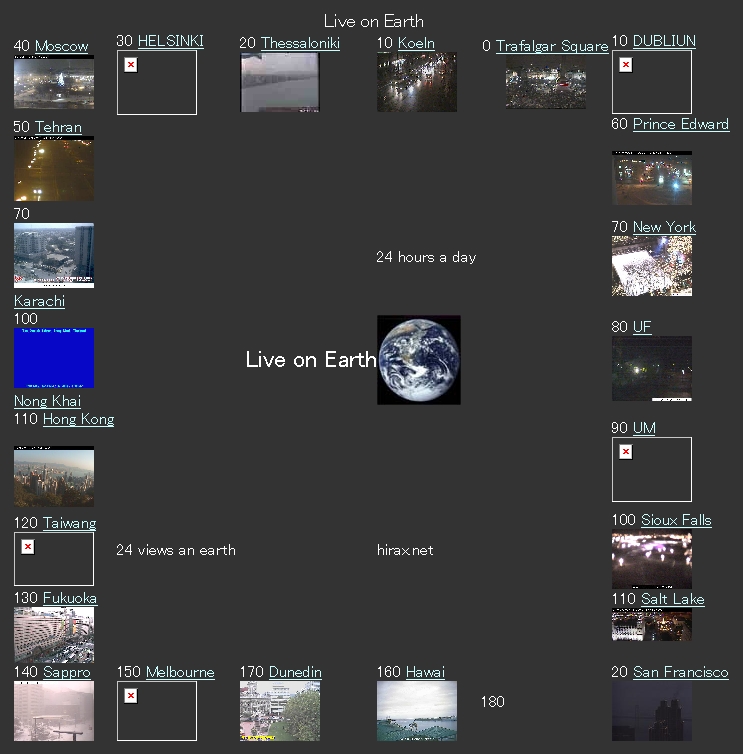Click the Hawai link
Viewport: 743px width, 754px height.
425,672
